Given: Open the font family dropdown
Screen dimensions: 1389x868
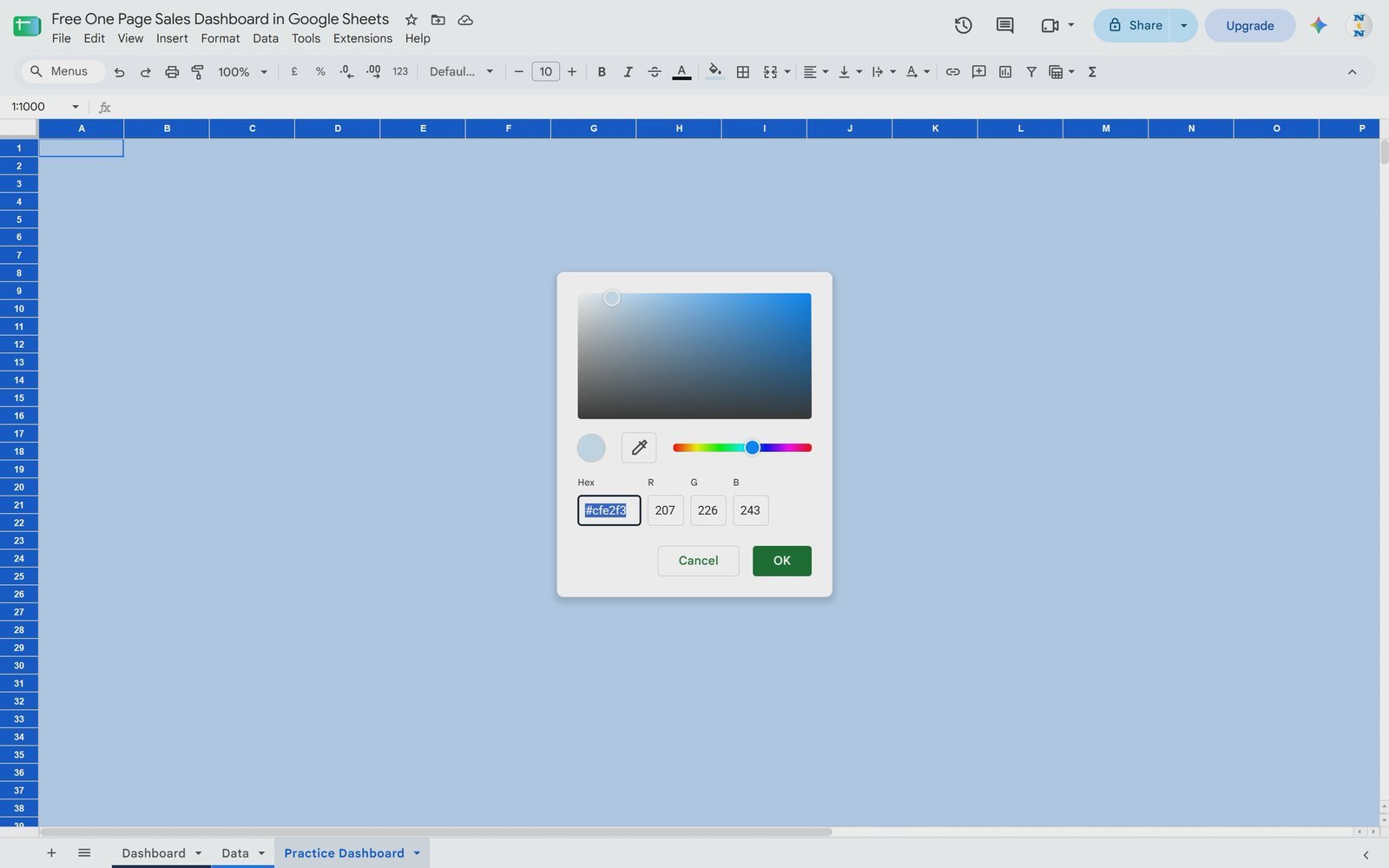Looking at the screenshot, I should pyautogui.click(x=461, y=72).
